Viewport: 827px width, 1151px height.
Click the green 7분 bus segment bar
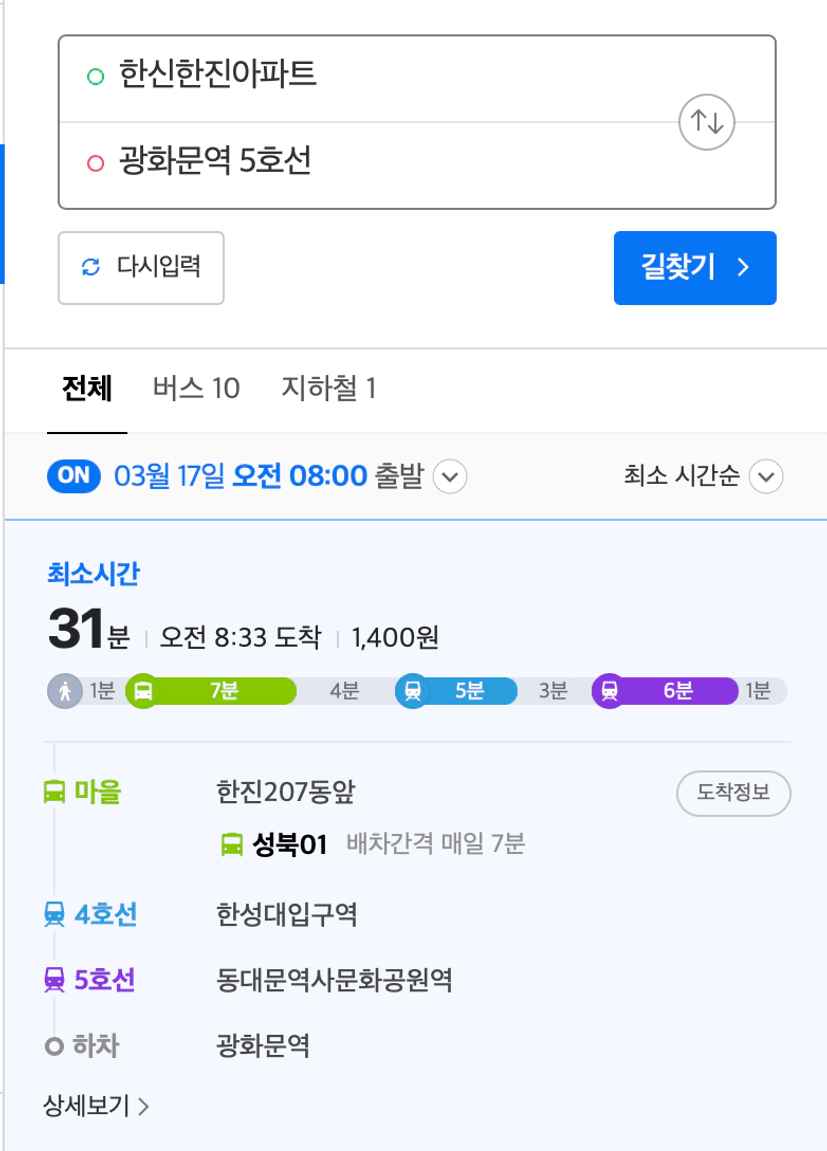pos(211,691)
